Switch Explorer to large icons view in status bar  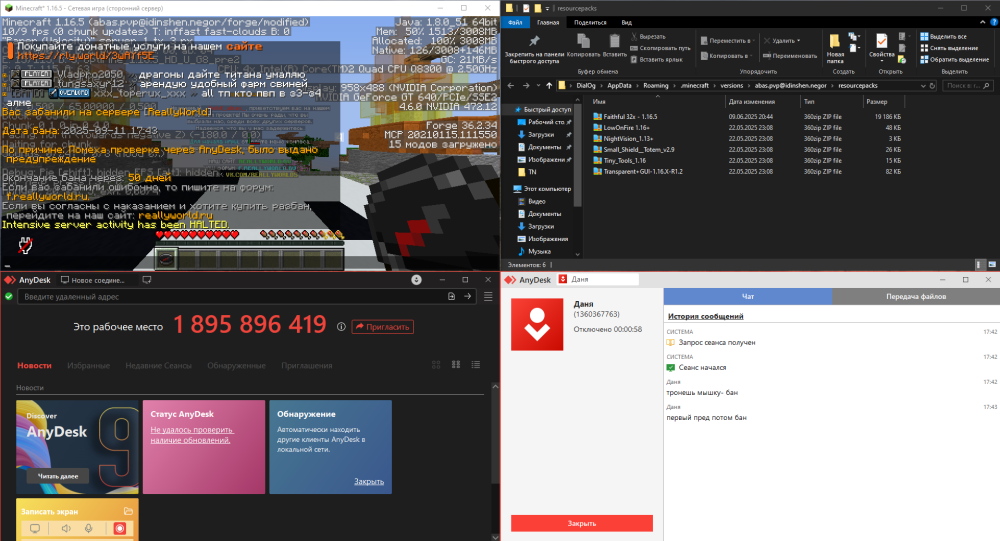point(992,264)
